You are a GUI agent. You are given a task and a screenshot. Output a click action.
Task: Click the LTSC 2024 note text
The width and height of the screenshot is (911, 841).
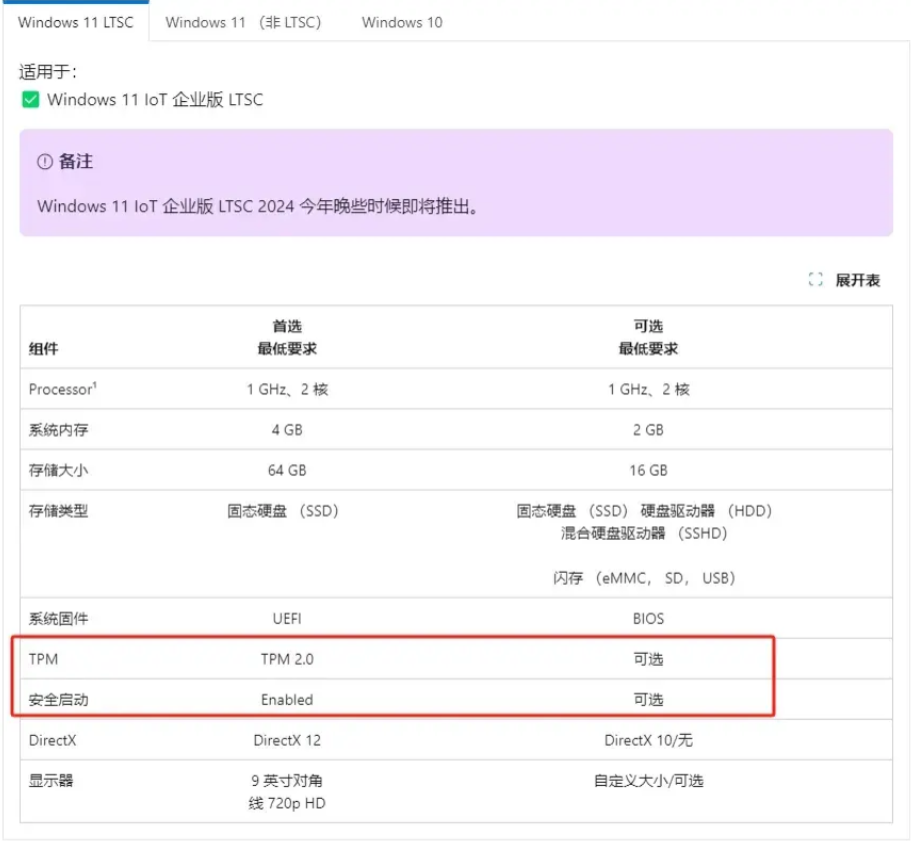coord(258,206)
